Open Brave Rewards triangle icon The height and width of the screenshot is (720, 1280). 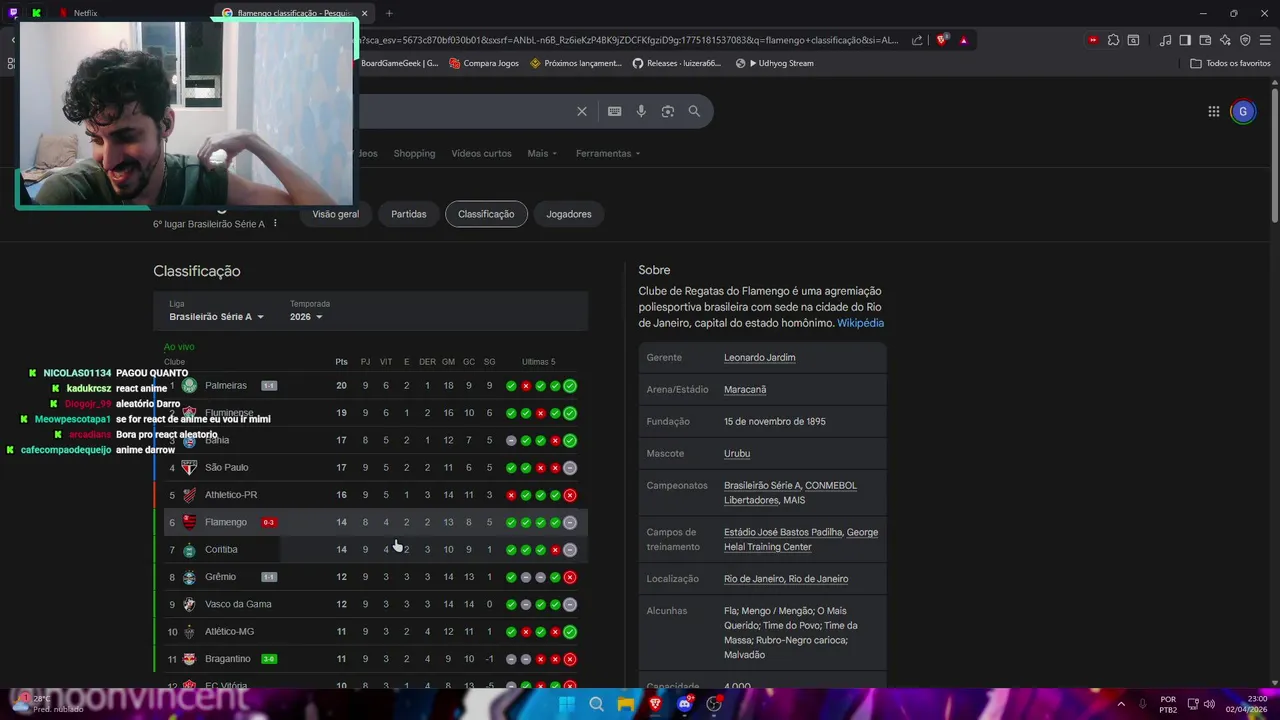[x=964, y=40]
